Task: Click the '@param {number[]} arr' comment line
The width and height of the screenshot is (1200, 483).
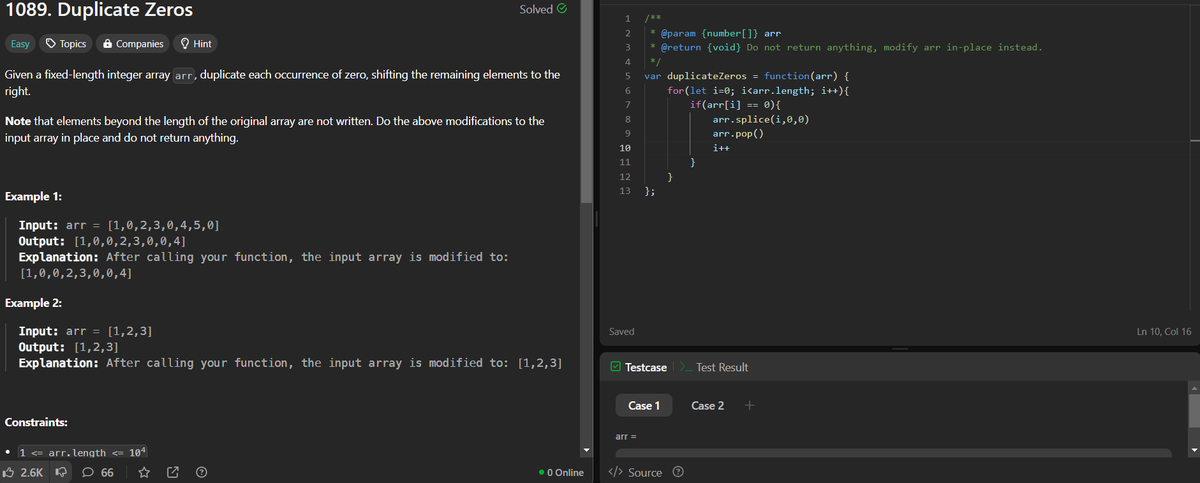Action: point(715,33)
